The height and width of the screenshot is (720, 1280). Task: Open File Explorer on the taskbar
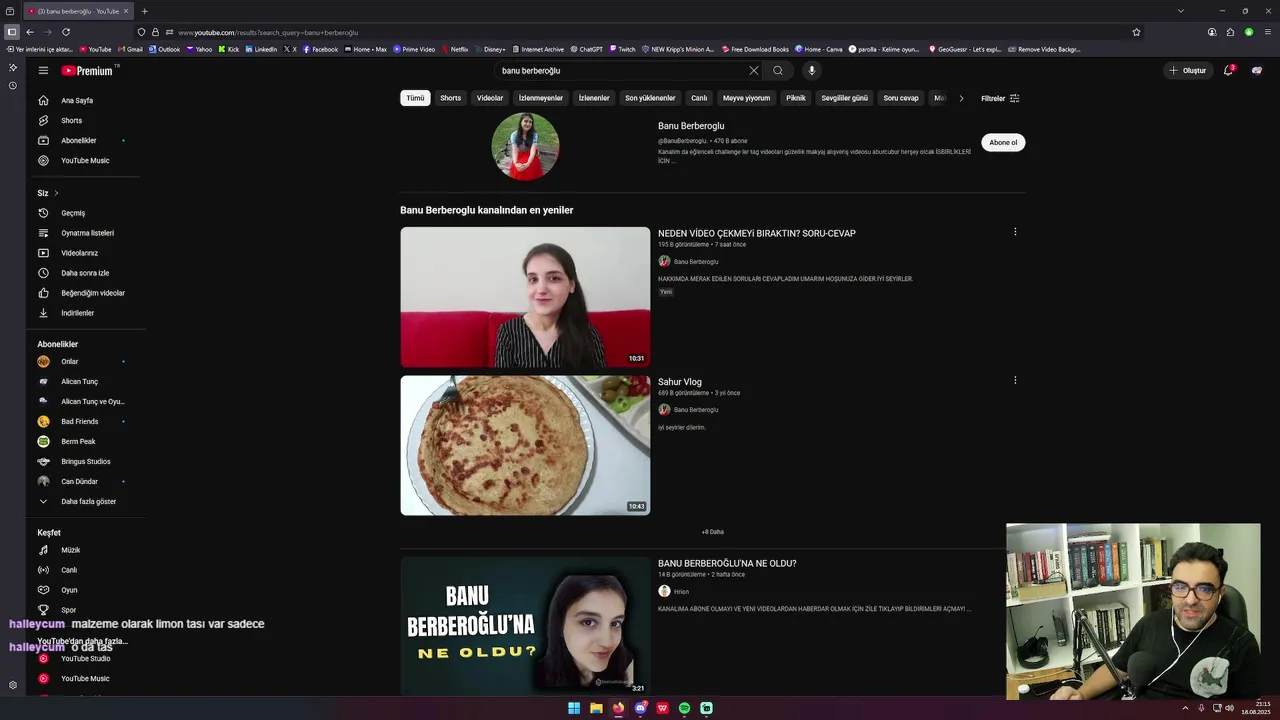click(596, 708)
